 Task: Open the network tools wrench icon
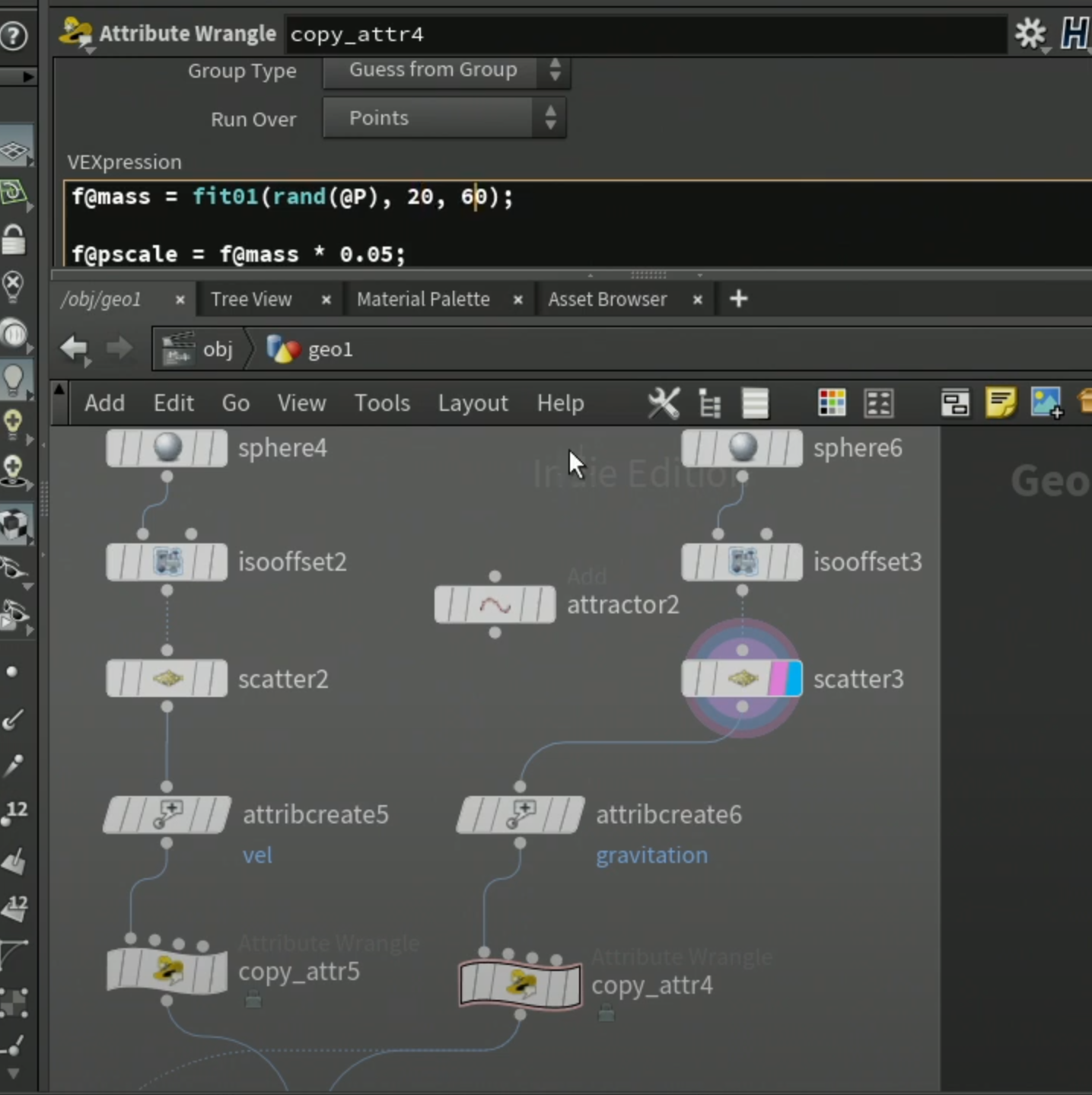(664, 403)
